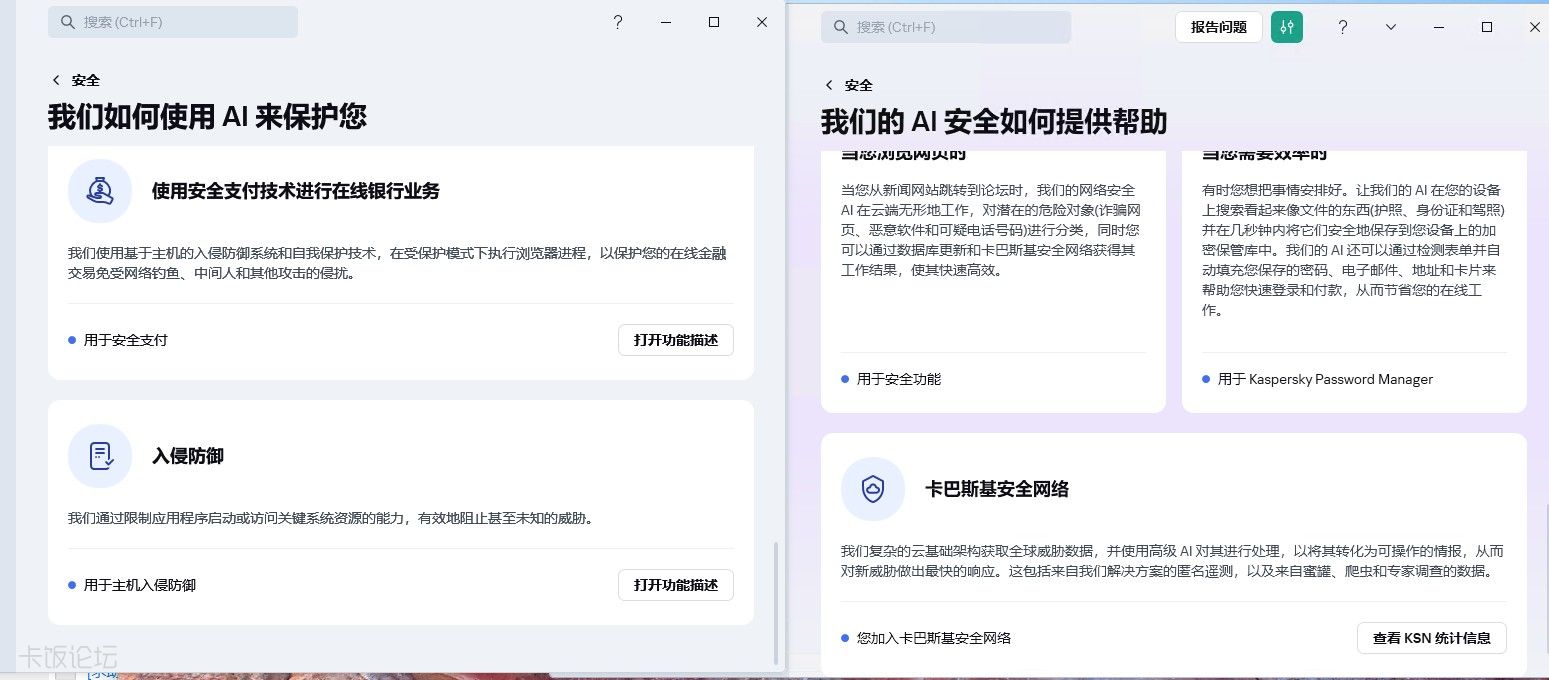The width and height of the screenshot is (1549, 680).
Task: Click the 用于主机入侵防御 label
Action: [x=140, y=585]
